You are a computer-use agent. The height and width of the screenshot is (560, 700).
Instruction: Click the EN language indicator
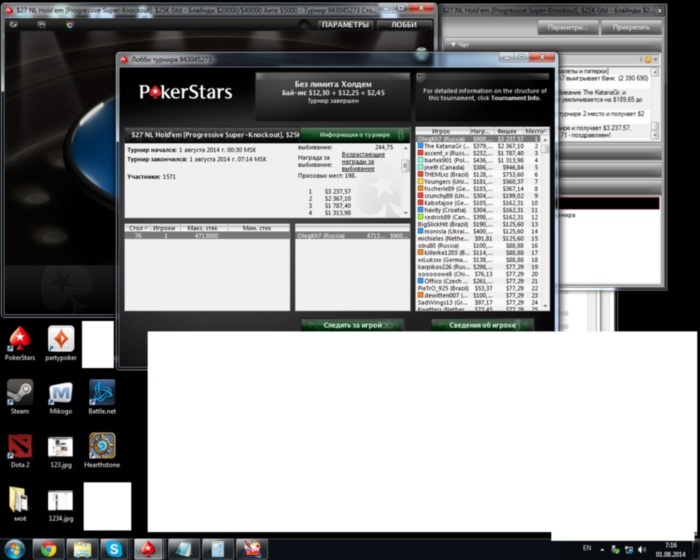tap(587, 548)
